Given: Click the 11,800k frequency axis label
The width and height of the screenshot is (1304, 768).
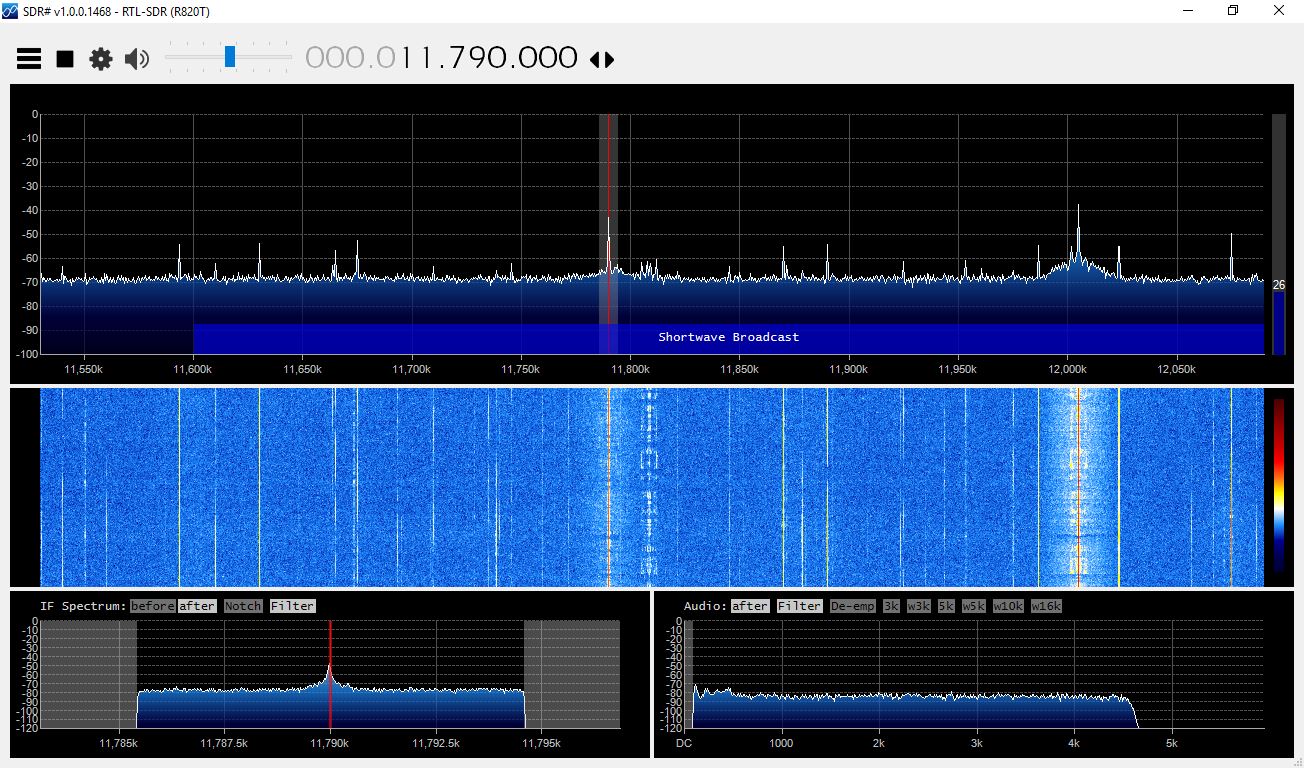Looking at the screenshot, I should 630,369.
